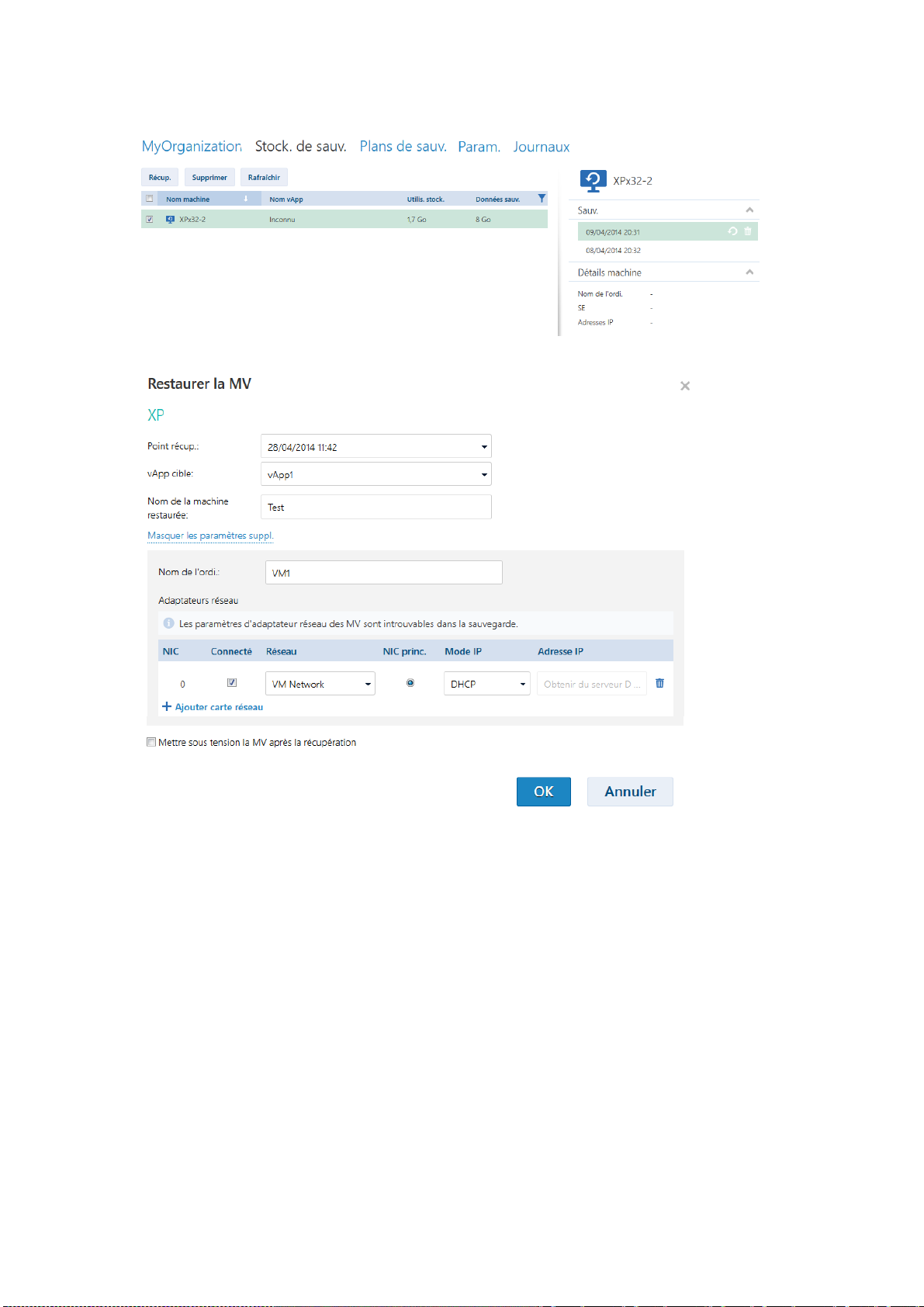Toggle the select-all checkbox in table header
The height and width of the screenshot is (1307, 924).
(150, 199)
